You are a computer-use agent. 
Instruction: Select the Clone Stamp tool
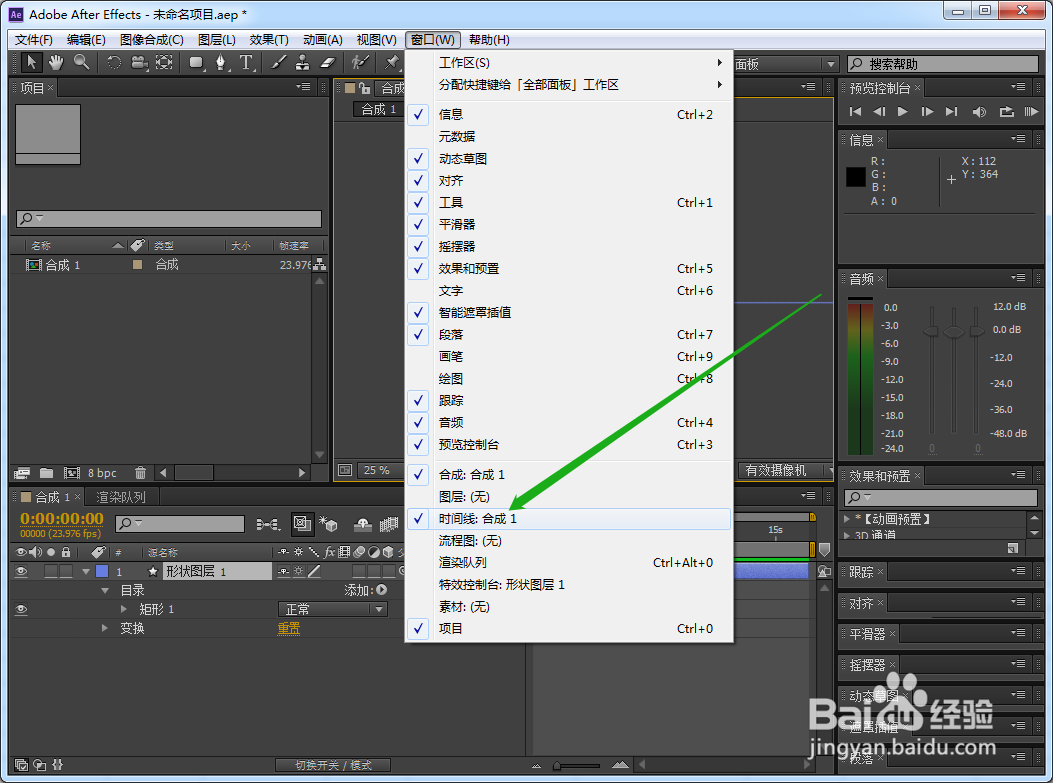coord(303,63)
